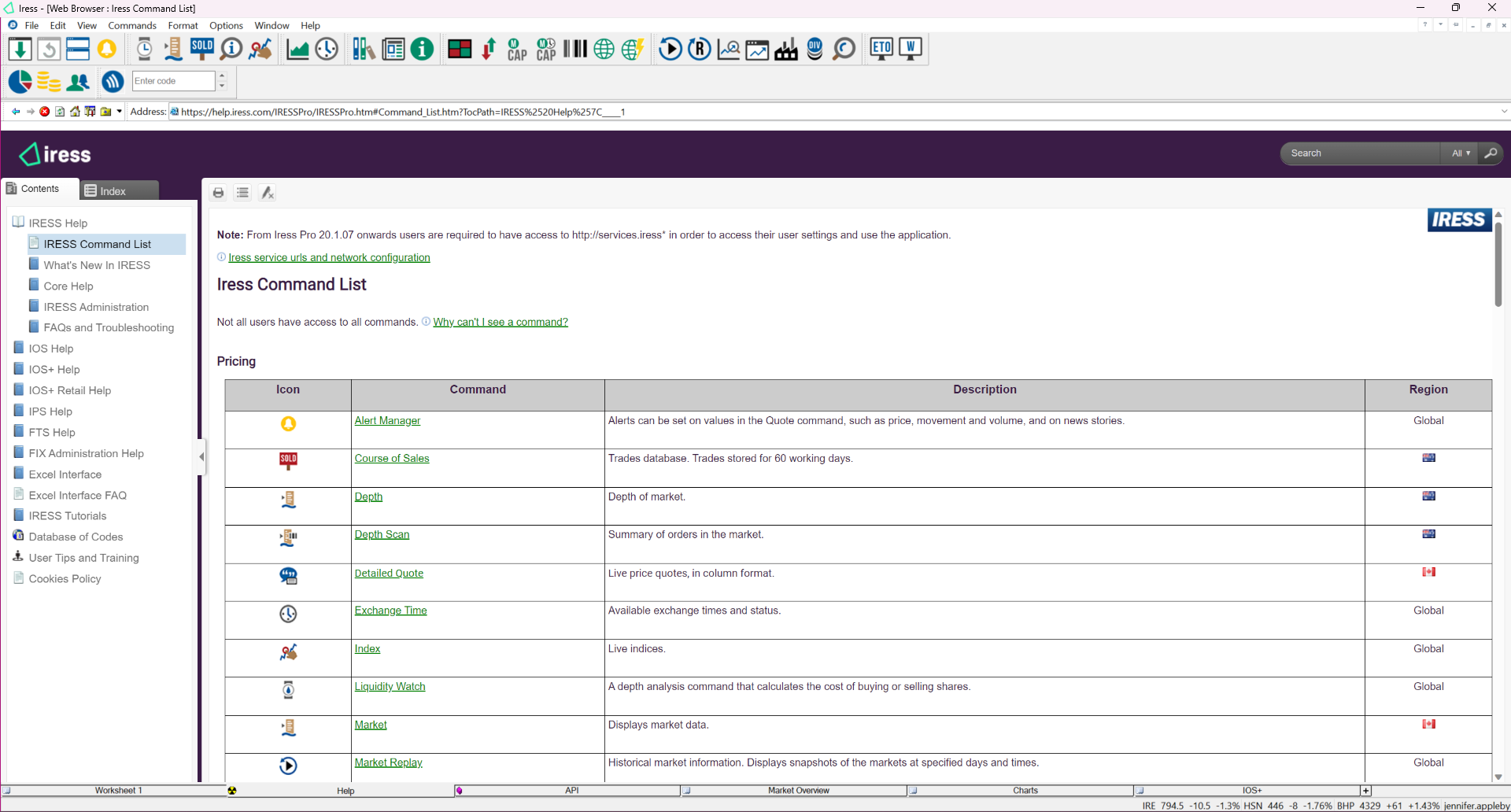The image size is (1511, 812).
Task: Click the up-down movers arrows icon
Action: (489, 49)
